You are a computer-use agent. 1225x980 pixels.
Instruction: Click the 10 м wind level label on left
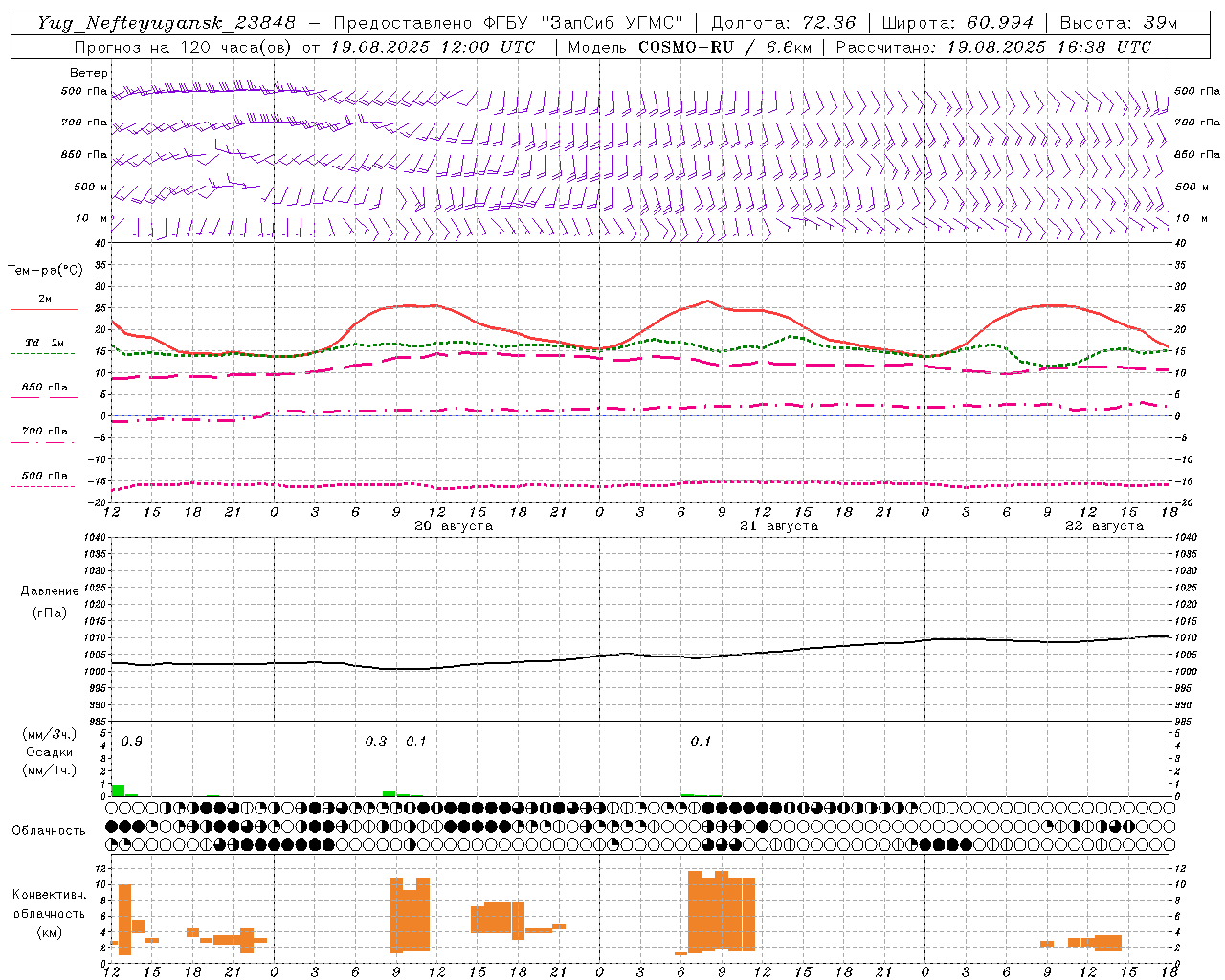(x=92, y=218)
